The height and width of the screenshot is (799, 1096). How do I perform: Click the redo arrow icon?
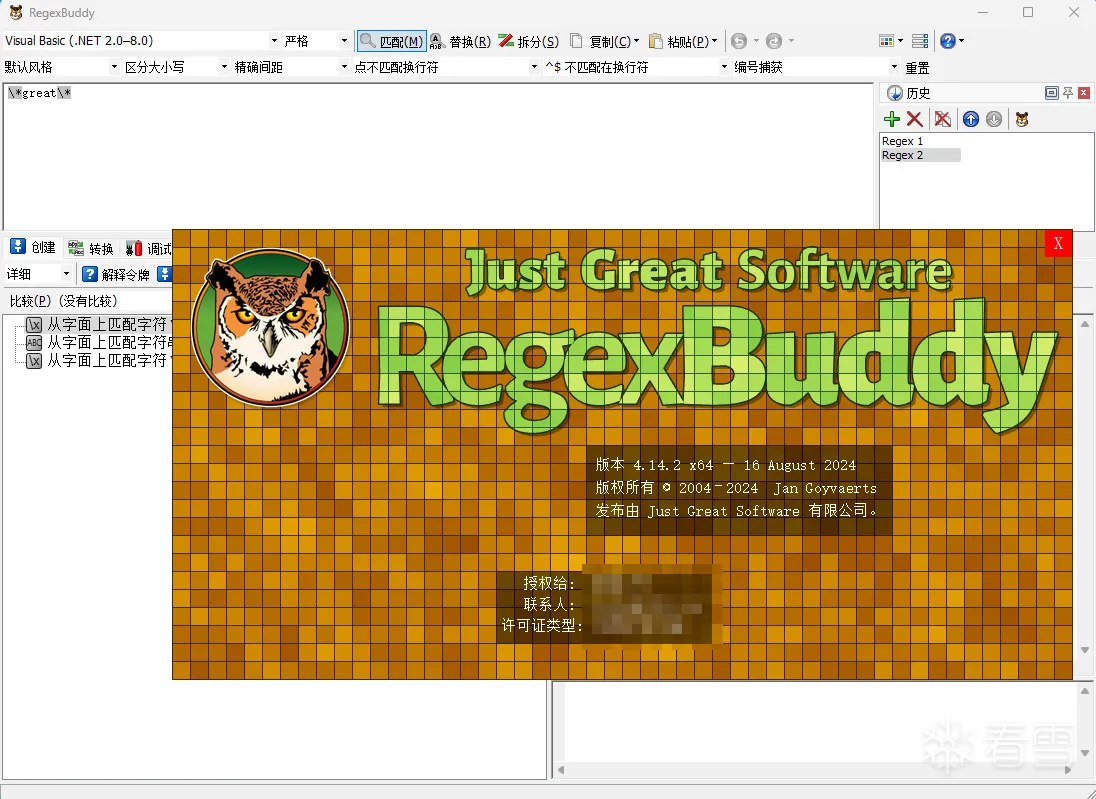tap(774, 41)
